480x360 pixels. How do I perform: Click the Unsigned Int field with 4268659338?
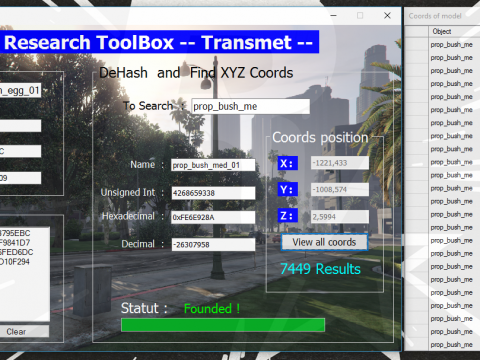213,193
